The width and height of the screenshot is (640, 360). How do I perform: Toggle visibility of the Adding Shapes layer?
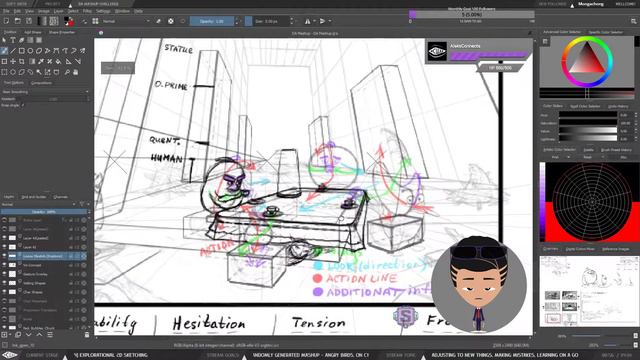pos(4,283)
